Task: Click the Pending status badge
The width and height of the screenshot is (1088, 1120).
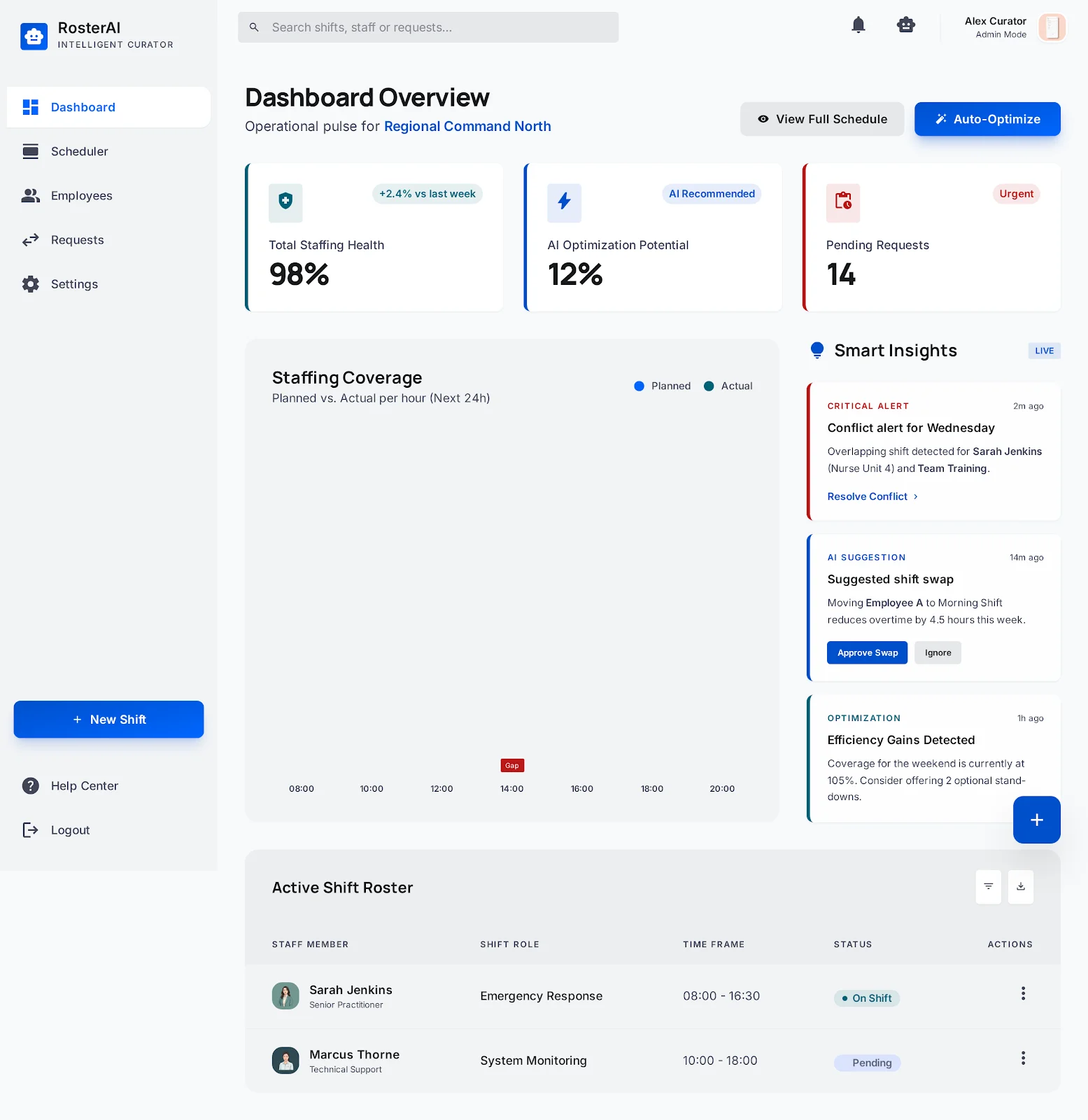Action: [867, 1063]
